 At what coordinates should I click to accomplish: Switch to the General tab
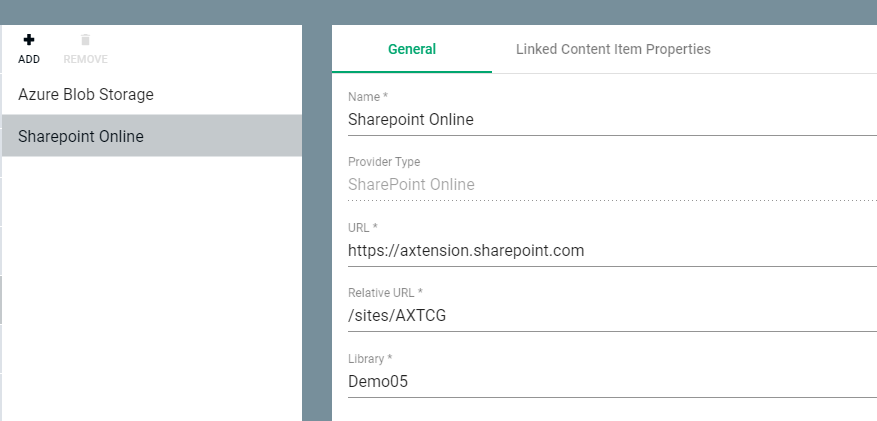411,49
